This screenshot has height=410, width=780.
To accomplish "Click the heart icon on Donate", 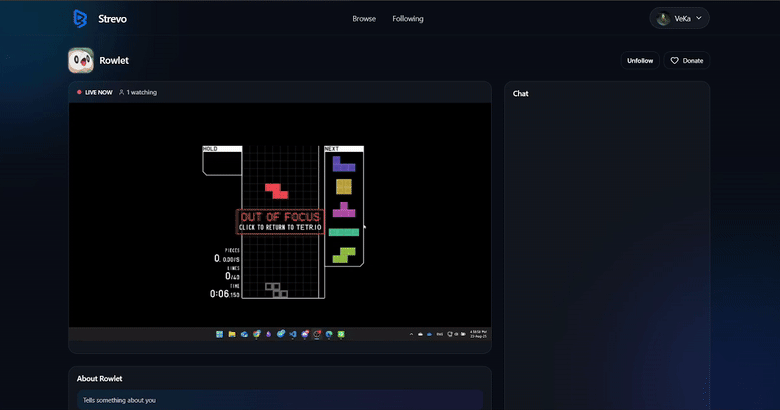I will [675, 61].
